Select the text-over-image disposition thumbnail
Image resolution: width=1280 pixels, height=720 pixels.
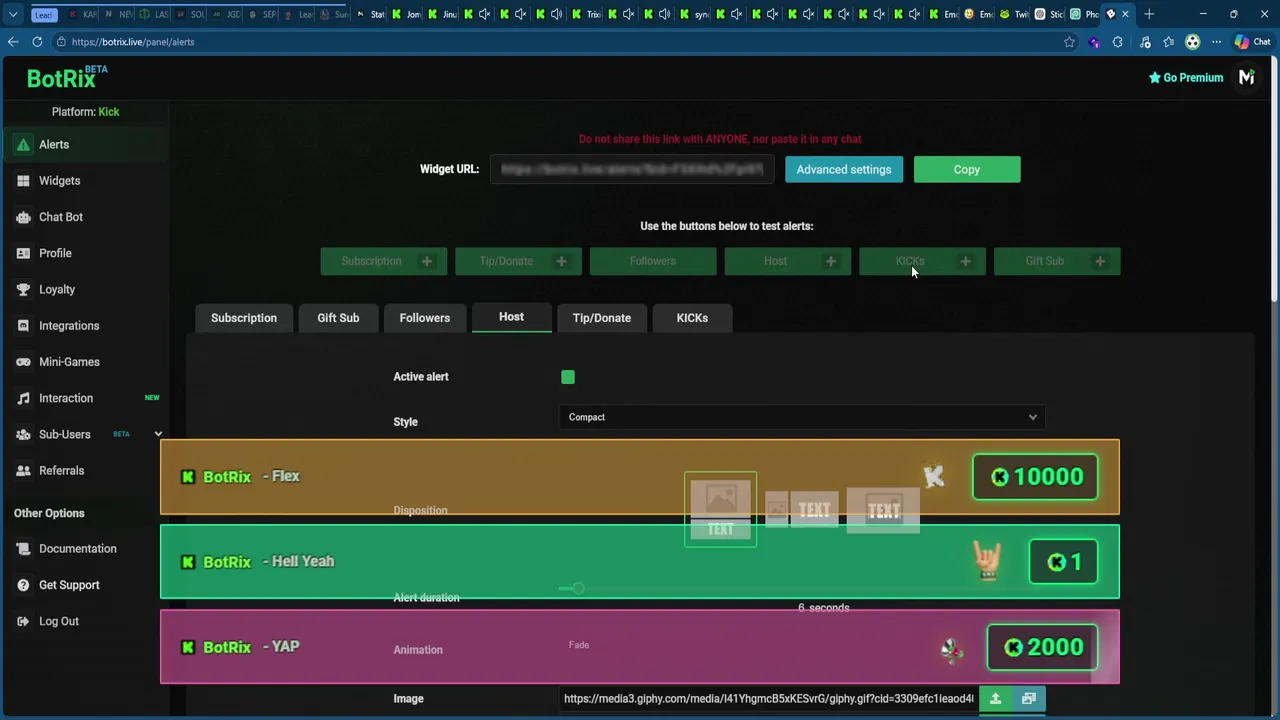[x=883, y=510]
